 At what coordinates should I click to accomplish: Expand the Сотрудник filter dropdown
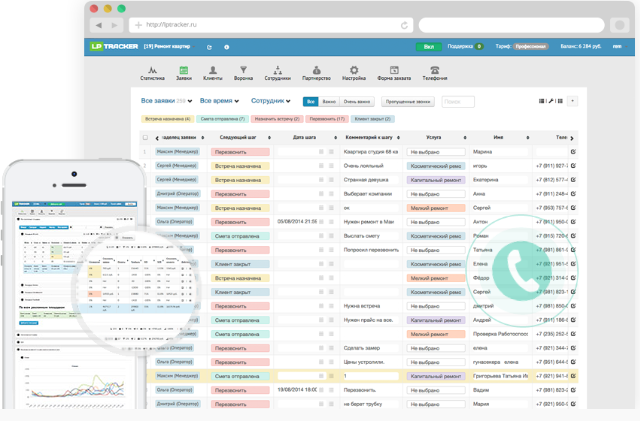click(x=271, y=101)
